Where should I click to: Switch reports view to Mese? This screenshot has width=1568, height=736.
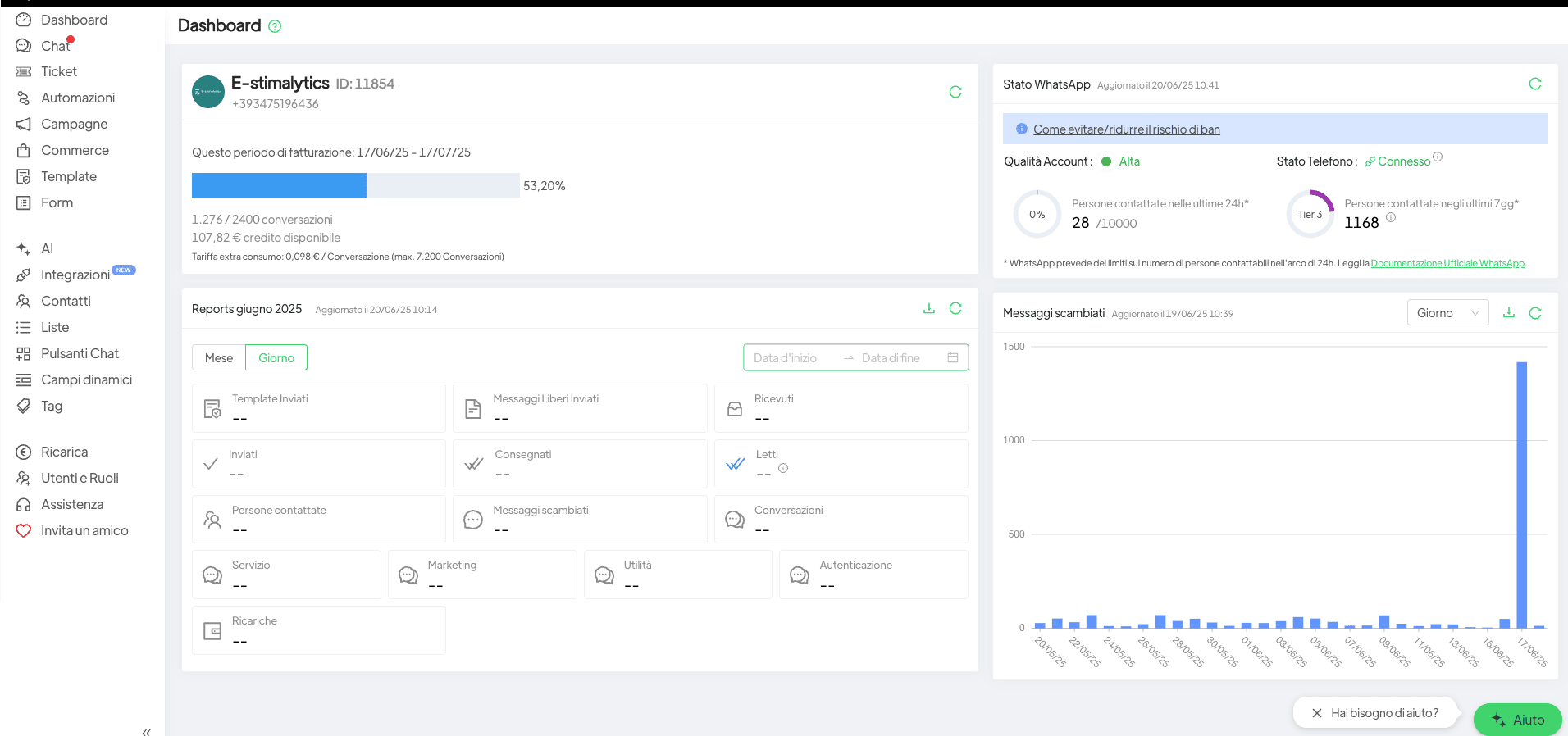[219, 358]
